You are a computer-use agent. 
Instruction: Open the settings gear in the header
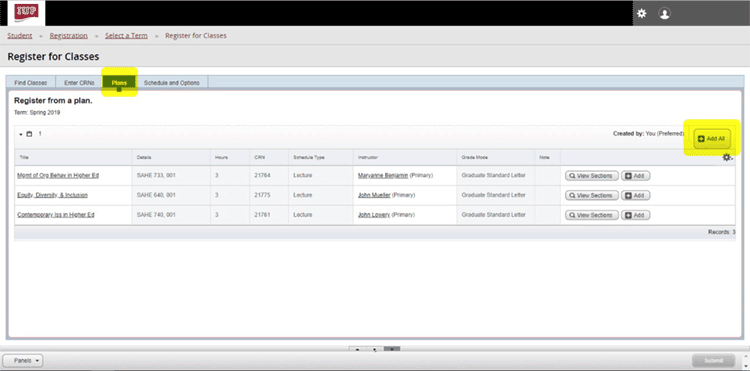642,13
